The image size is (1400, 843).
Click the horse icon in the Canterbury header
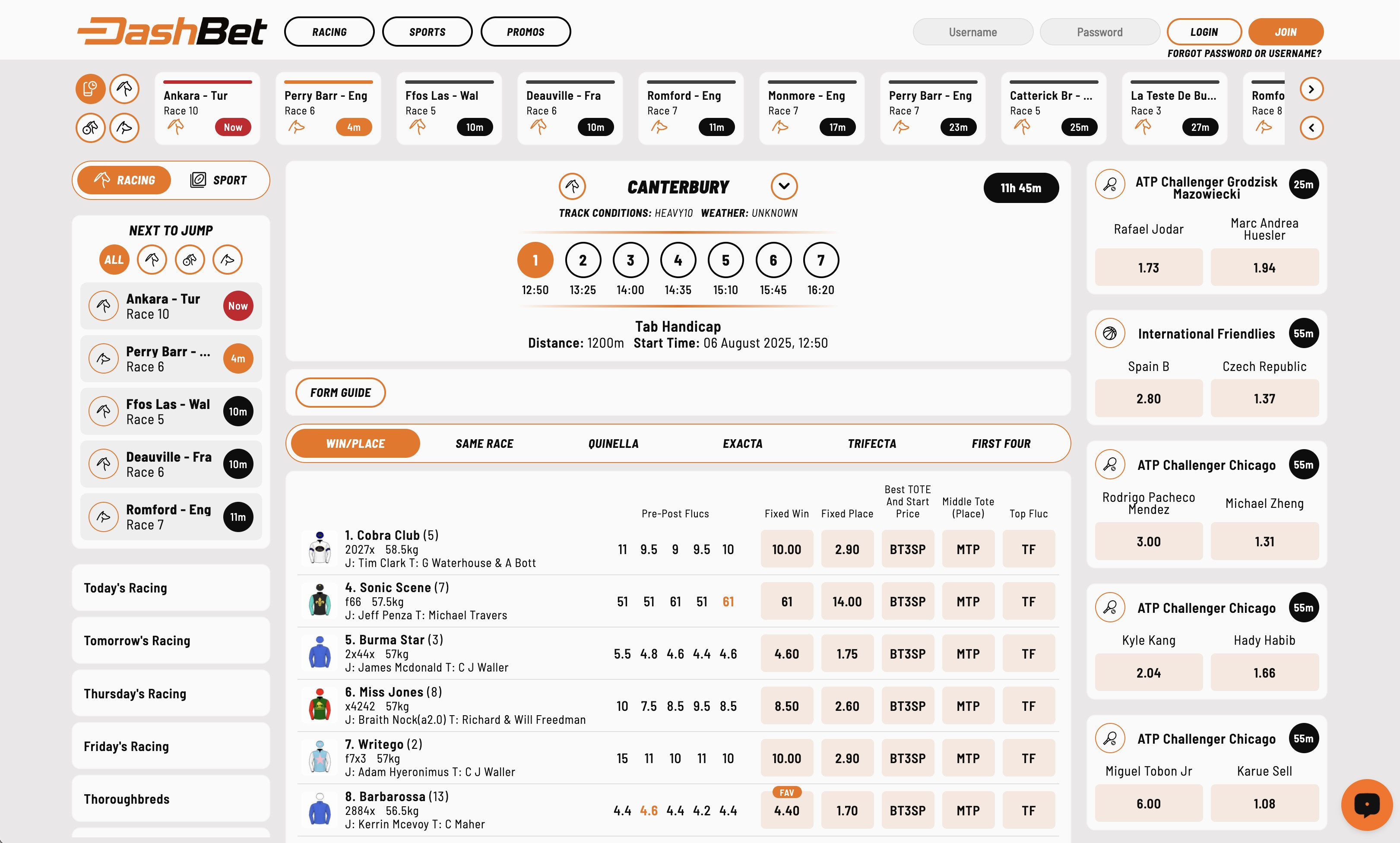(573, 186)
